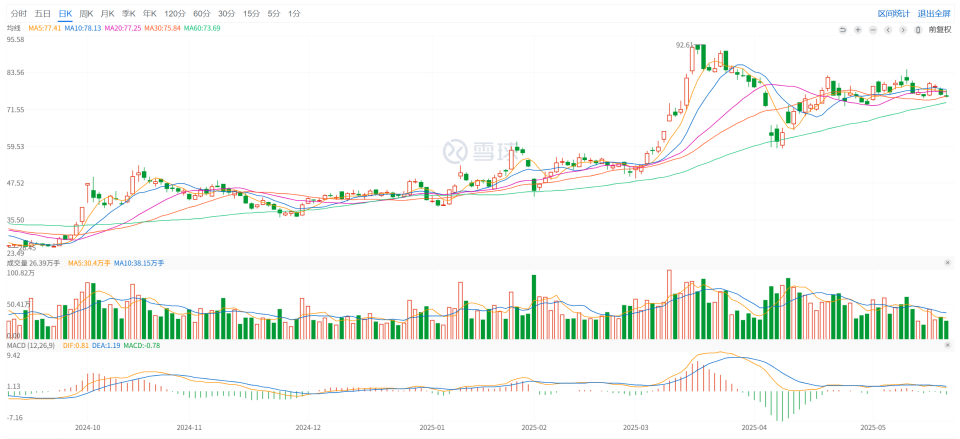Click the MACD:-0.78 value

coord(142,347)
